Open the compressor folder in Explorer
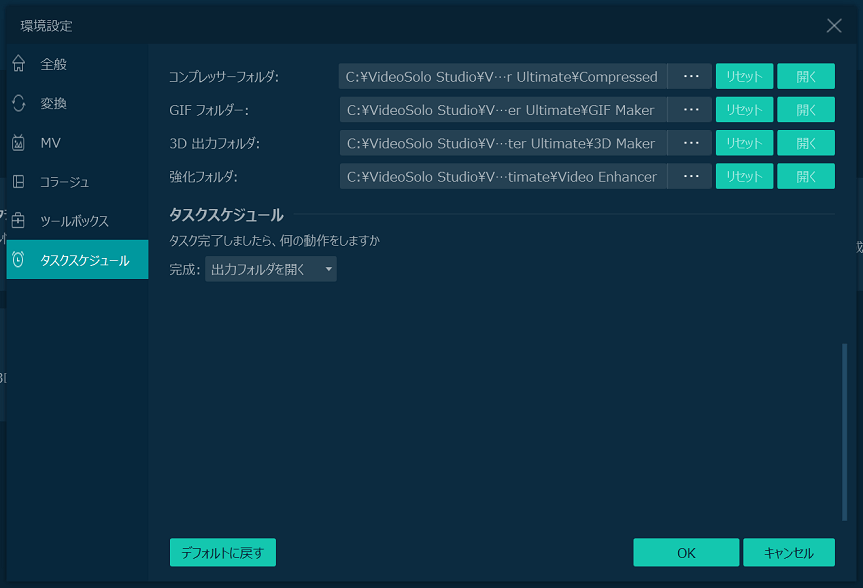 tap(805, 75)
